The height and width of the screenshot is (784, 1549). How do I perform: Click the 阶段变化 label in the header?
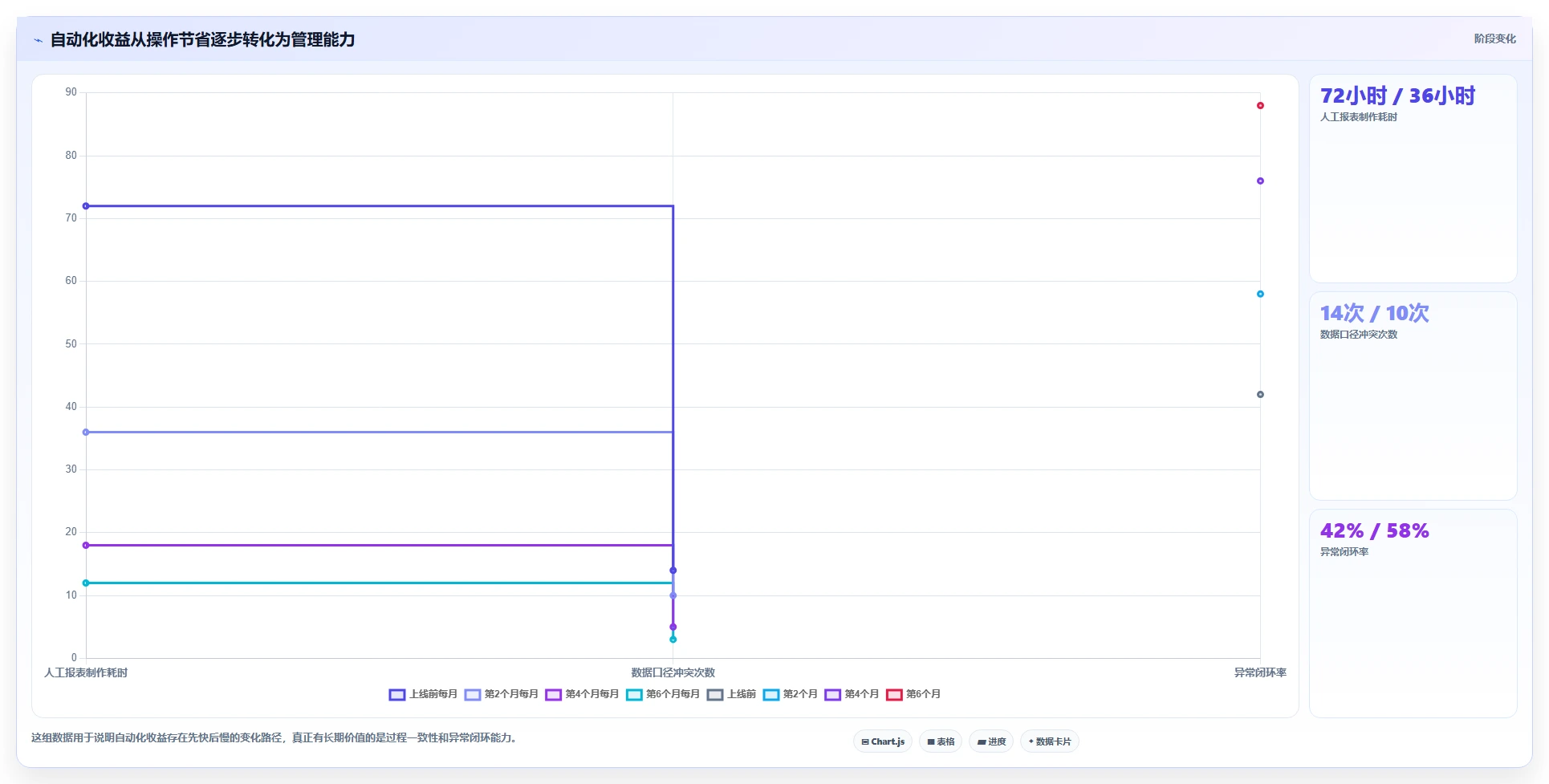1494,39
